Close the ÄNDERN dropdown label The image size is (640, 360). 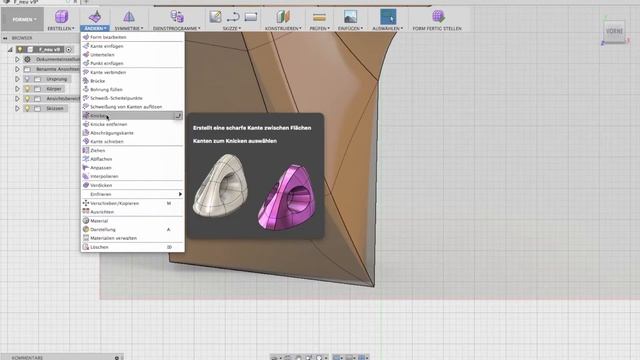point(95,29)
